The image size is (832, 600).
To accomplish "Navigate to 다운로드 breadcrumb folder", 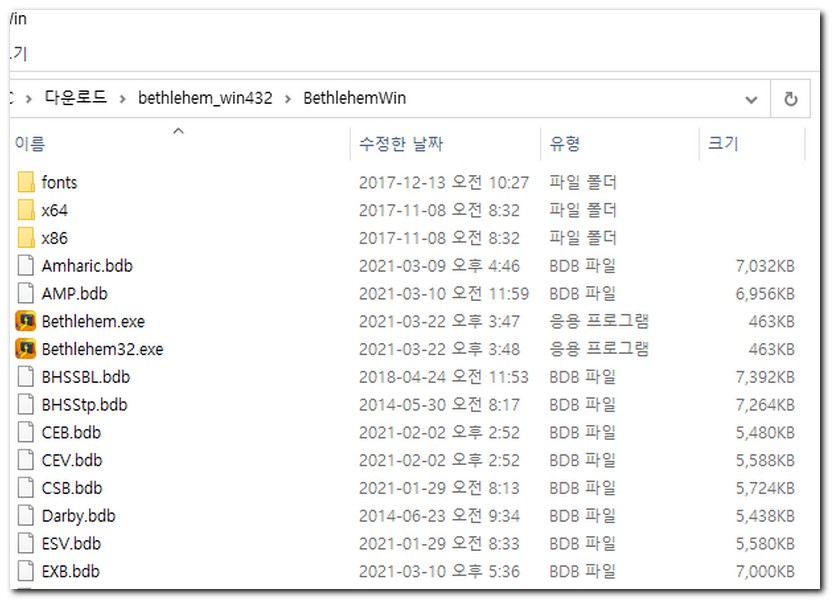I will pos(76,98).
